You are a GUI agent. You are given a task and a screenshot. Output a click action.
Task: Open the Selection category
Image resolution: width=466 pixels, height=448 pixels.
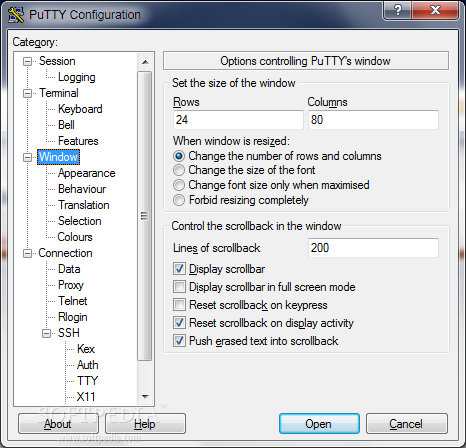point(79,221)
